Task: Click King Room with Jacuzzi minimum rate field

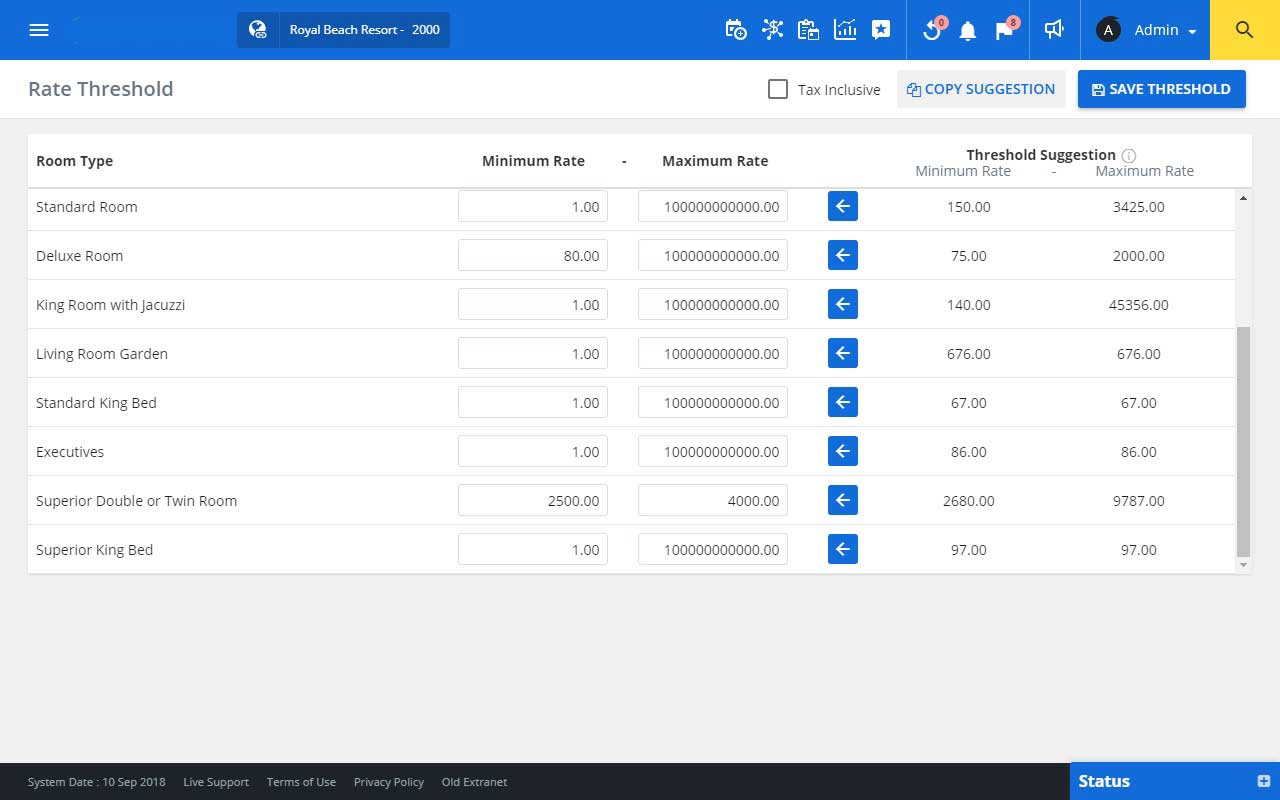Action: point(533,304)
